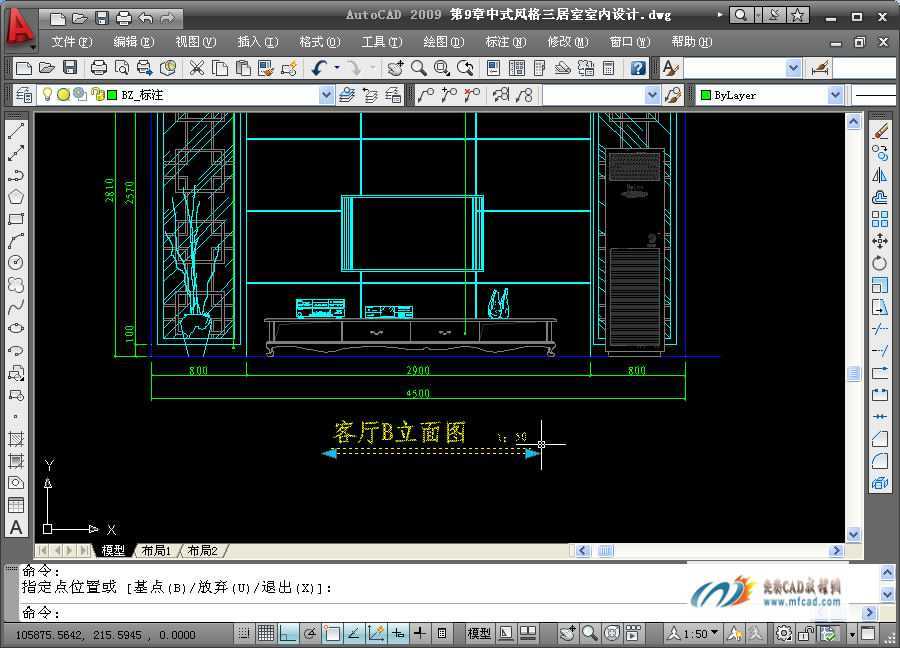This screenshot has height=648, width=900.
Task: Select the Circle draw tool
Action: pyautogui.click(x=16, y=262)
